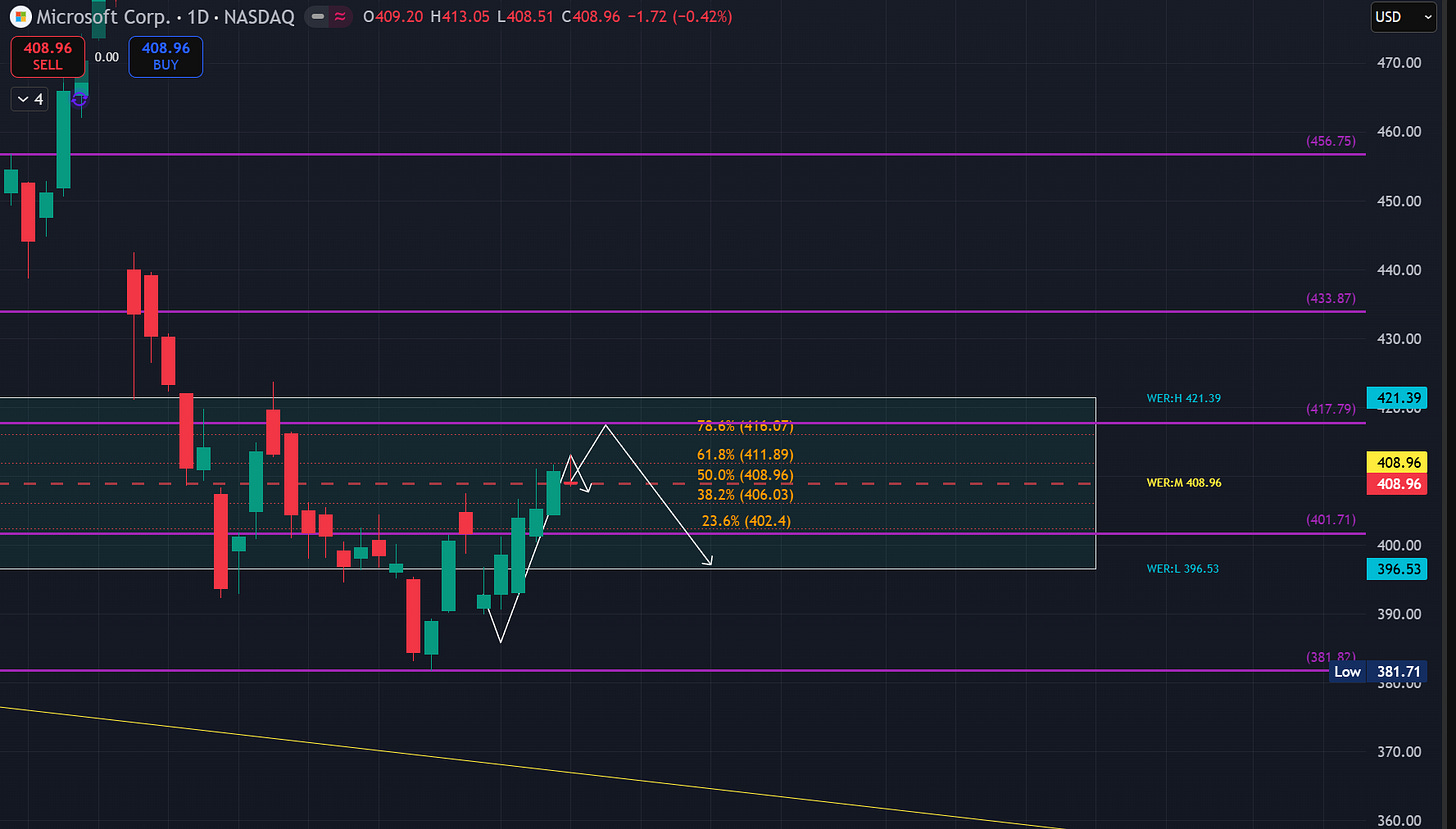Click the WER:L 396.53 label

point(1183,568)
